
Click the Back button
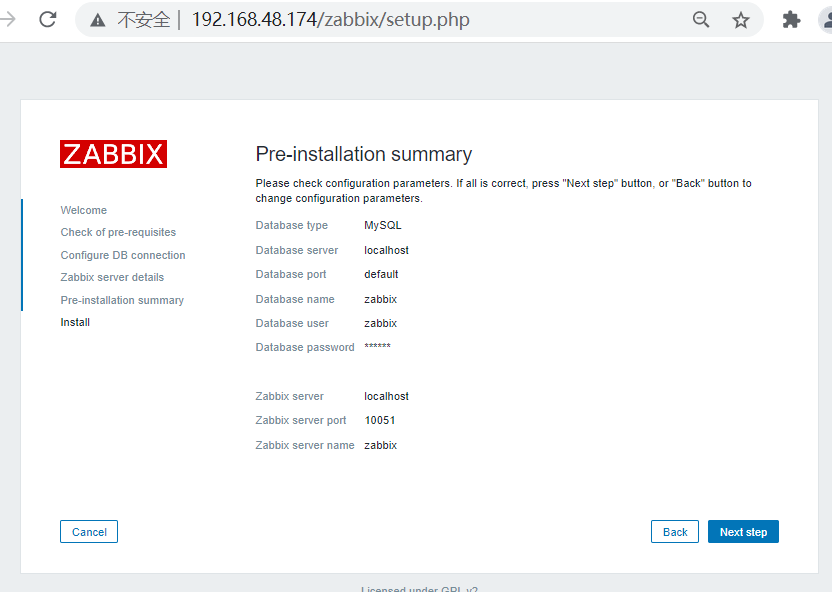[x=675, y=532]
